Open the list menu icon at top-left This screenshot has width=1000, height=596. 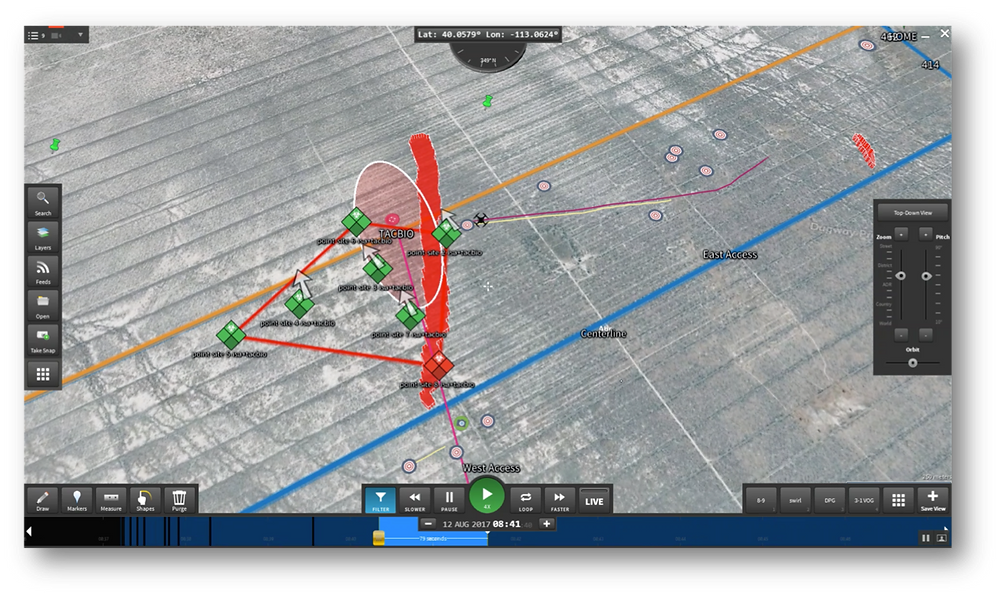[x=33, y=35]
